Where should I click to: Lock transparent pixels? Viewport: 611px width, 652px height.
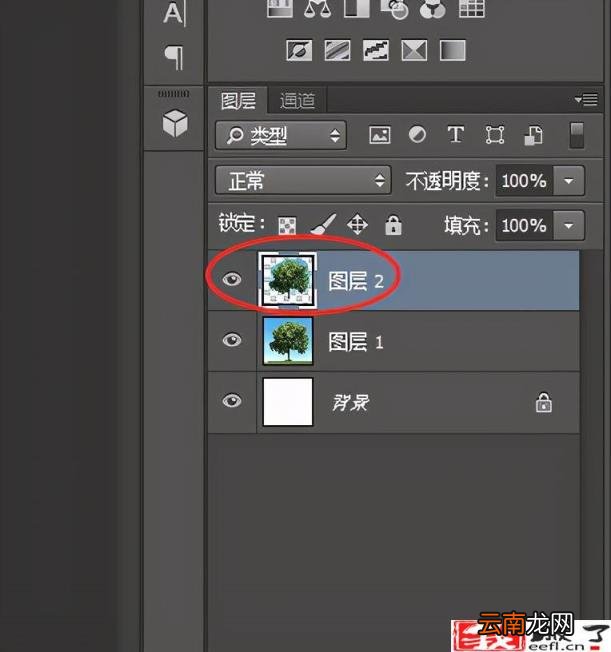(287, 226)
